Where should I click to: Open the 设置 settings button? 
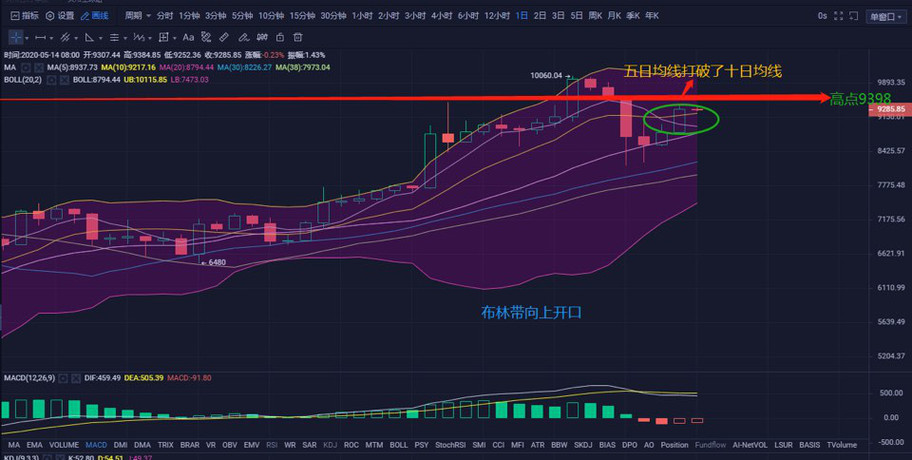pyautogui.click(x=61, y=16)
